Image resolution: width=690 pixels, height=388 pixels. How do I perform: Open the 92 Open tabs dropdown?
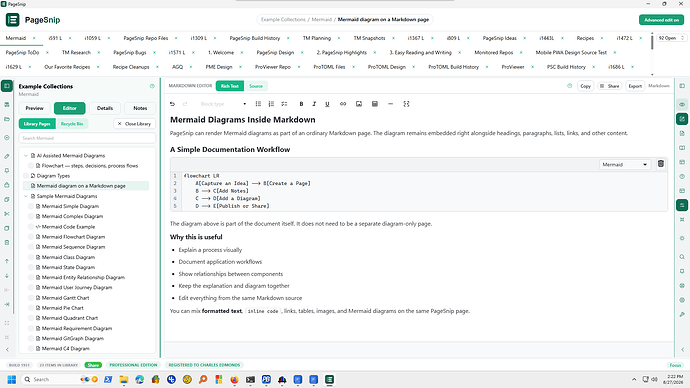click(x=671, y=38)
